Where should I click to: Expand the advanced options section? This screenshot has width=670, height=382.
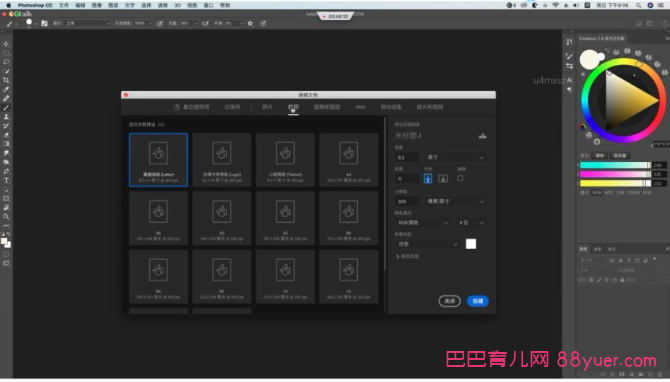click(408, 256)
